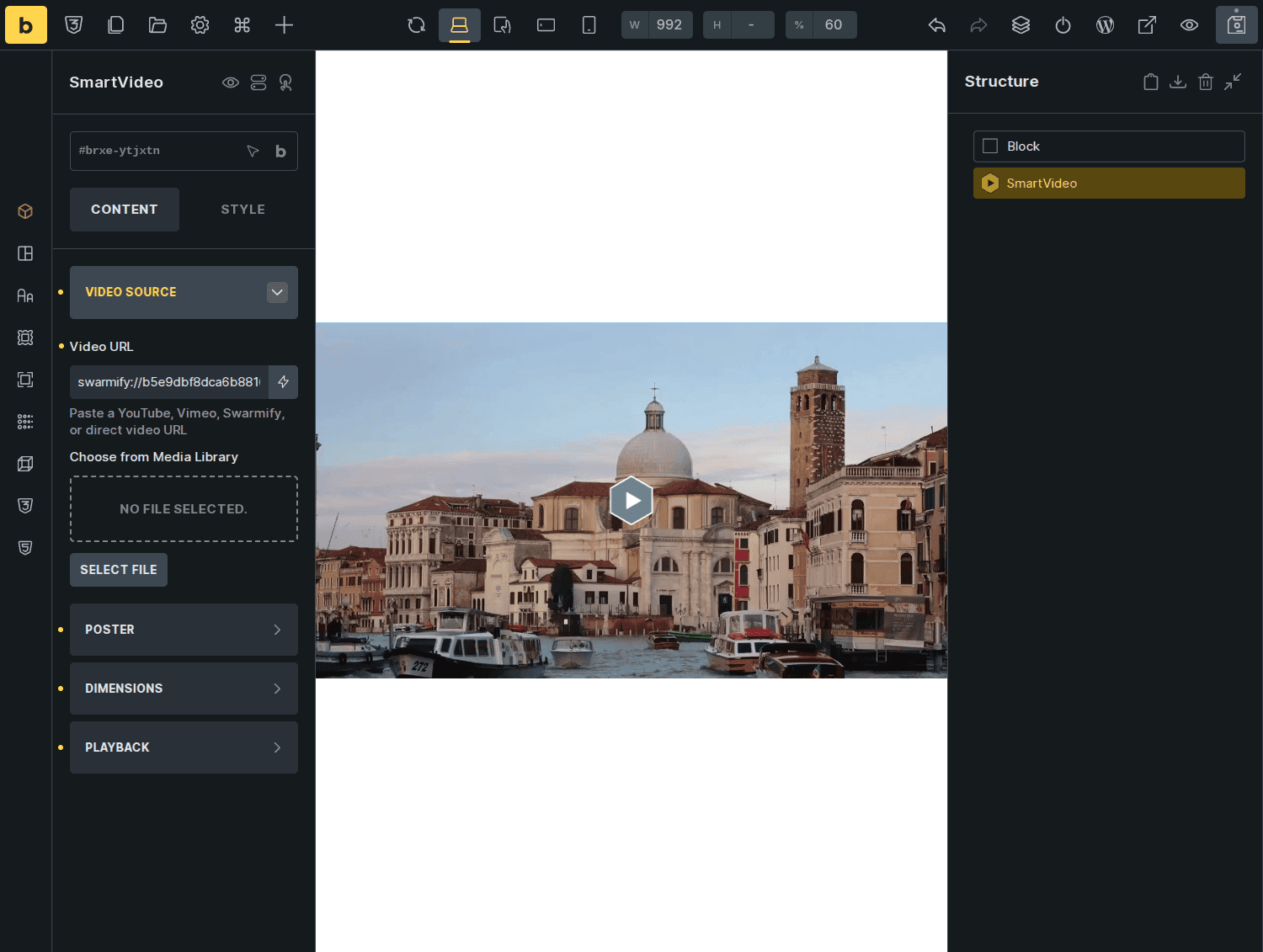Add a new element with the plus icon

[284, 25]
